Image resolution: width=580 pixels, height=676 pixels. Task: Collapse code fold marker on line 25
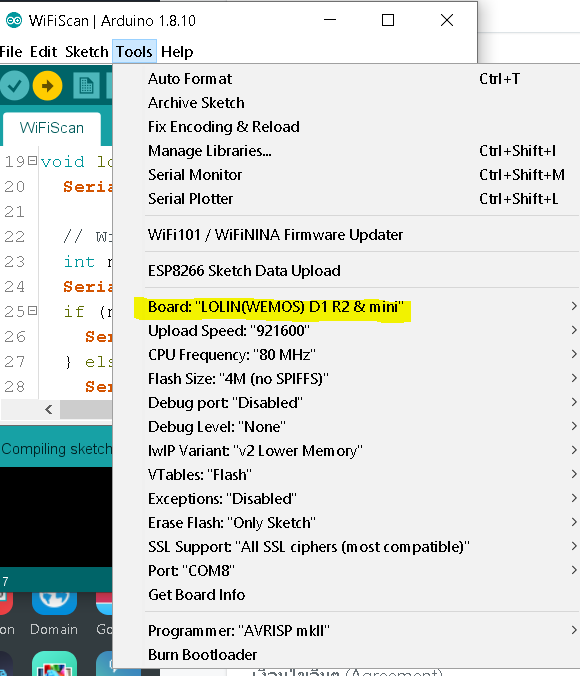click(x=32, y=311)
